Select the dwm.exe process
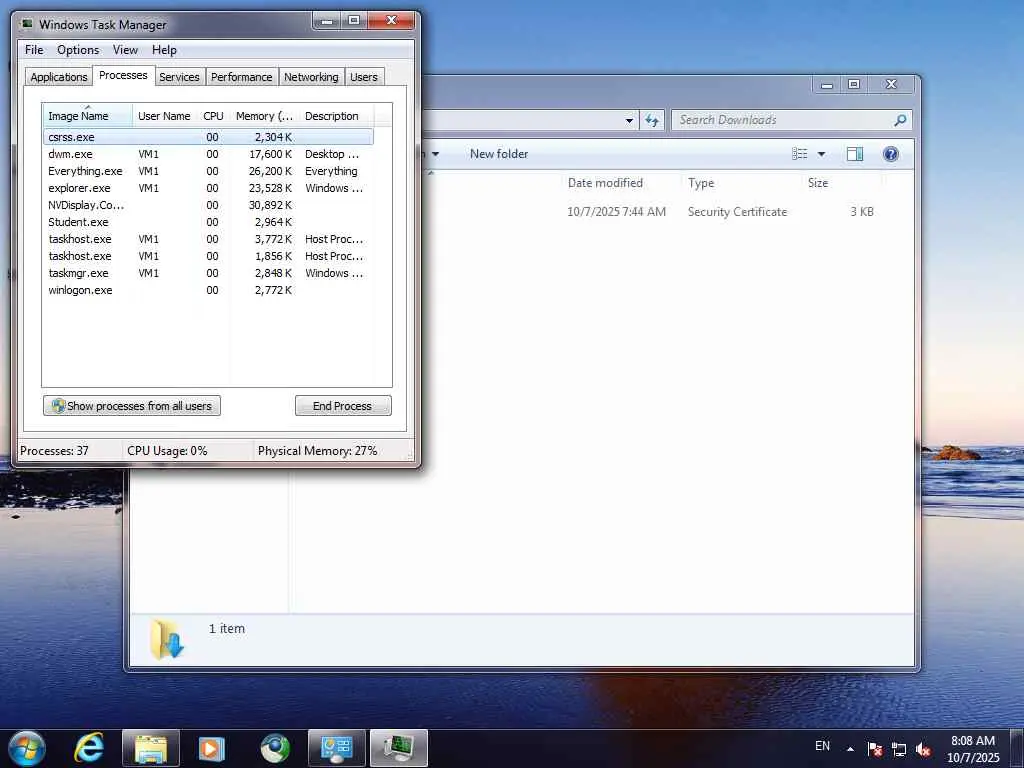The image size is (1024, 768). click(208, 154)
